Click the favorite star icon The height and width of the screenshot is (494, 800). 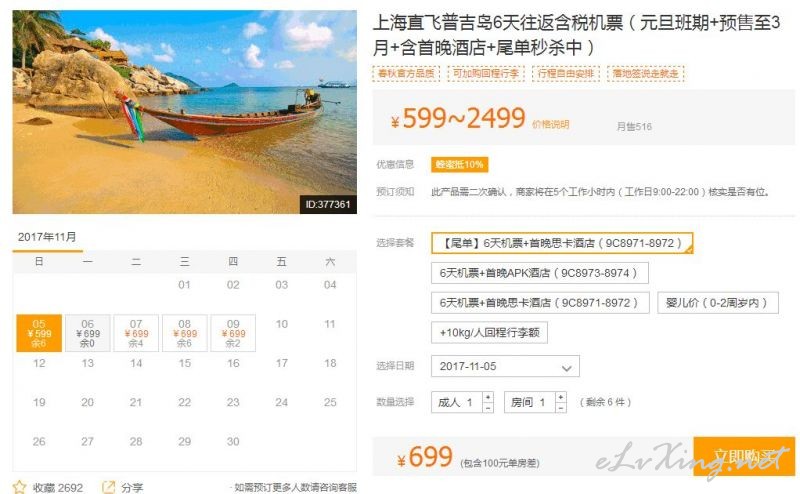click(x=19, y=487)
